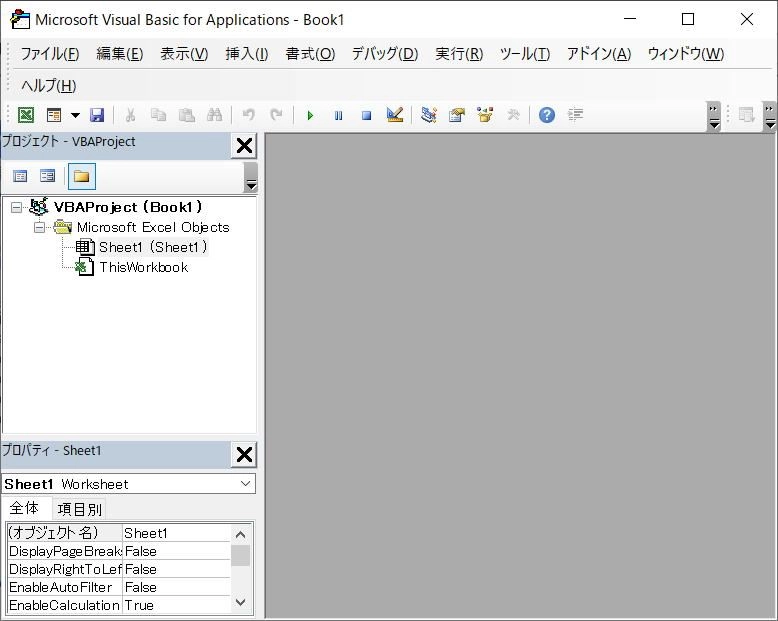Select the Microsoft Excel Objects folder
This screenshot has width=778, height=621.
tap(153, 228)
